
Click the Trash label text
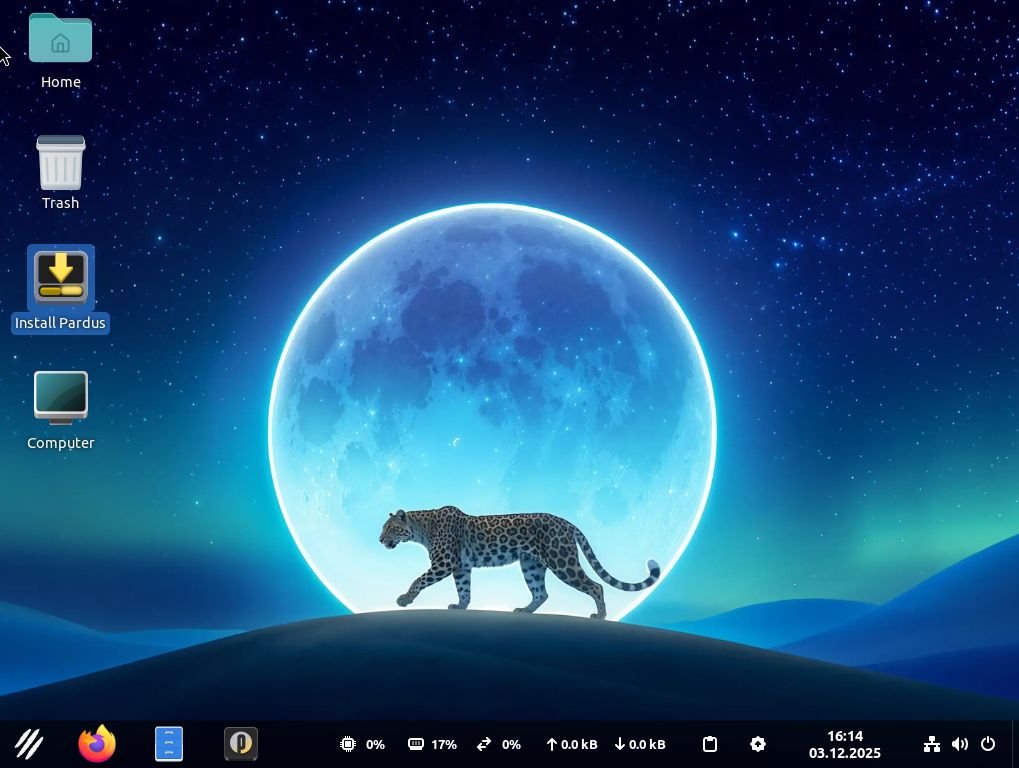pyautogui.click(x=60, y=203)
